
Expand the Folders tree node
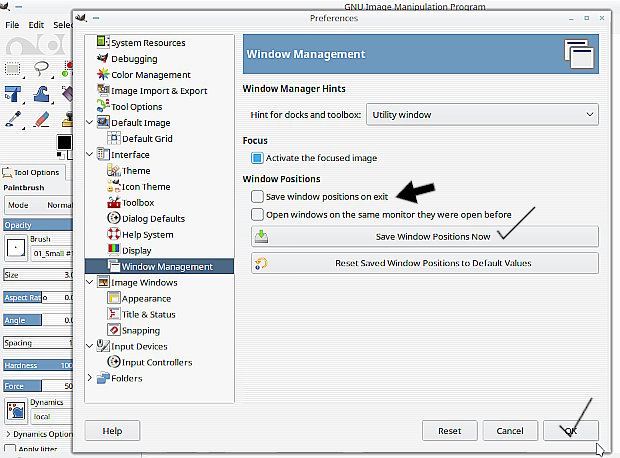click(x=90, y=378)
